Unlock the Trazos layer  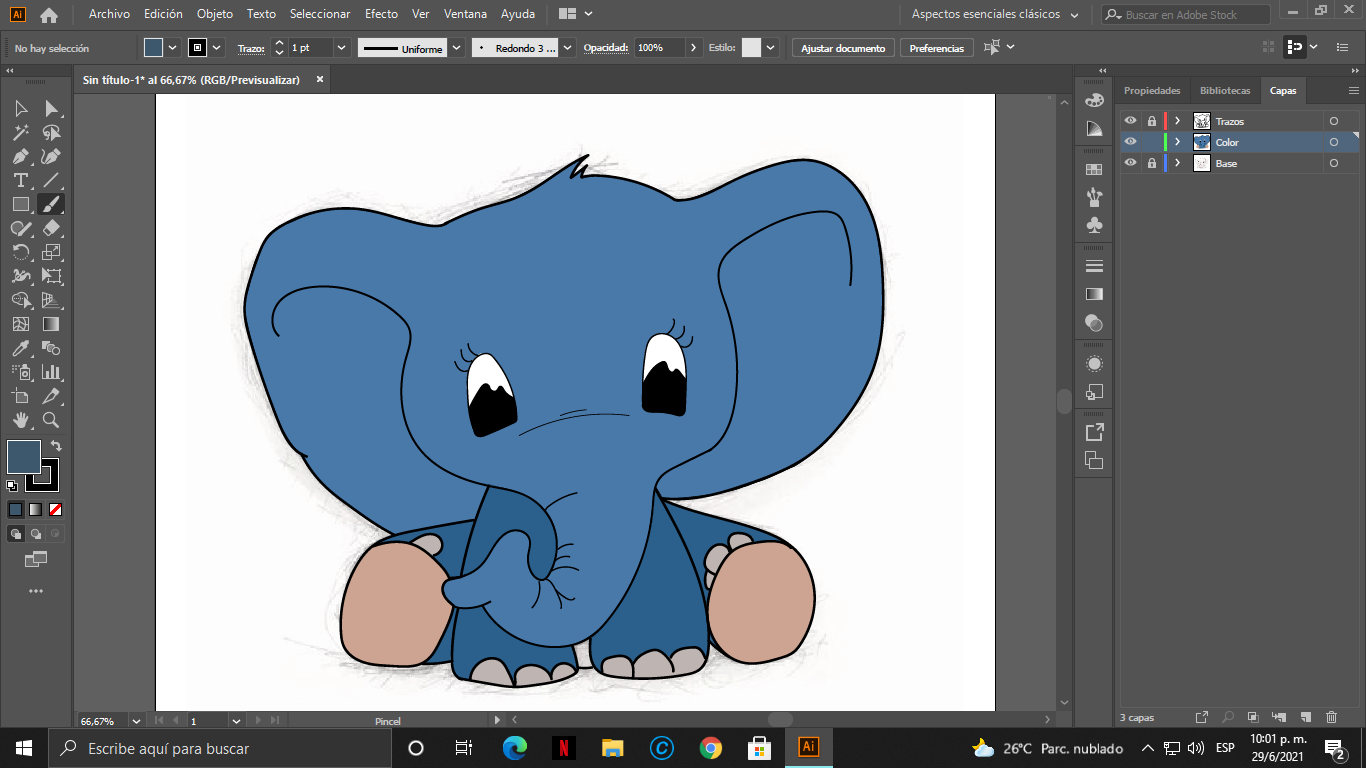[1151, 121]
